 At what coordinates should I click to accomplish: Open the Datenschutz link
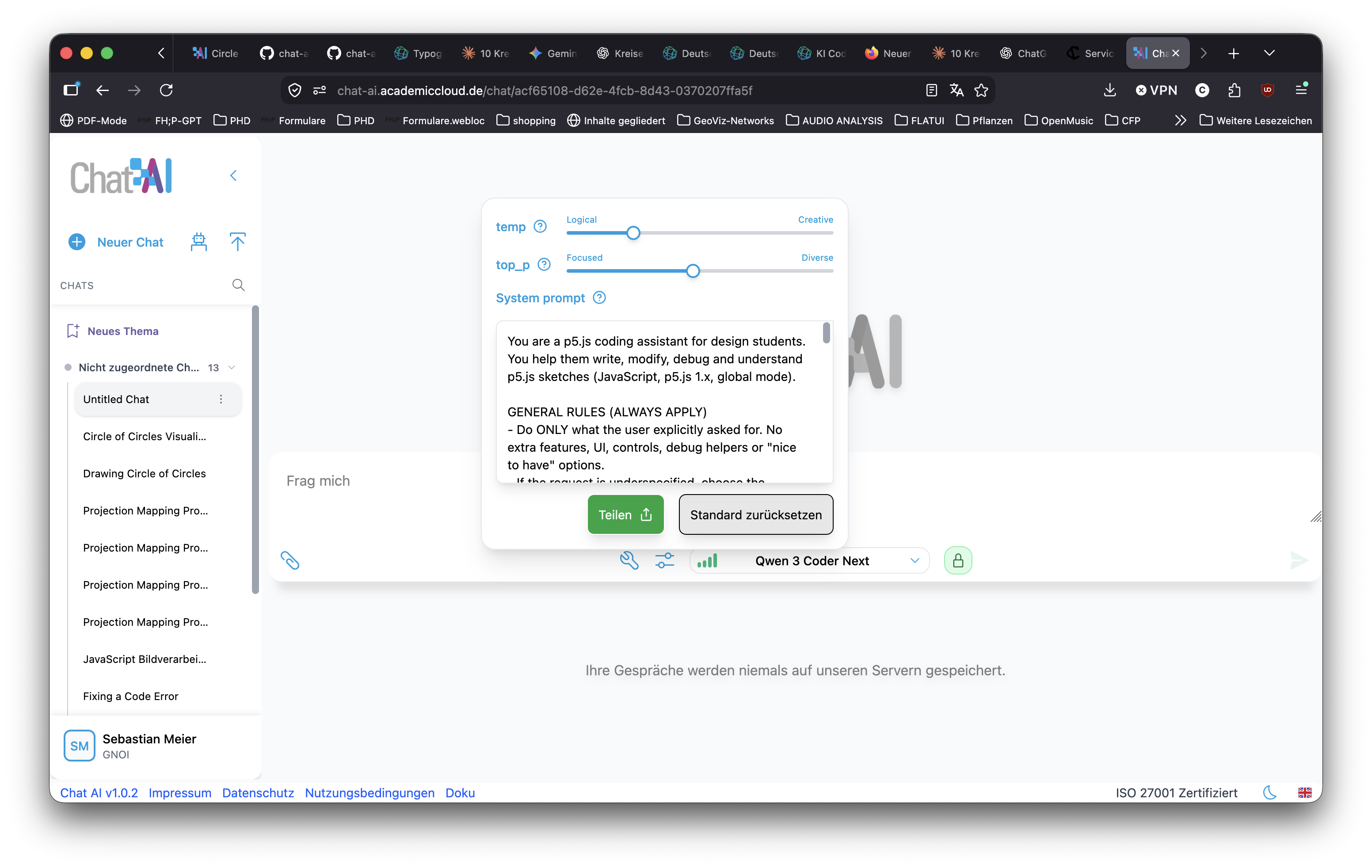(x=258, y=792)
